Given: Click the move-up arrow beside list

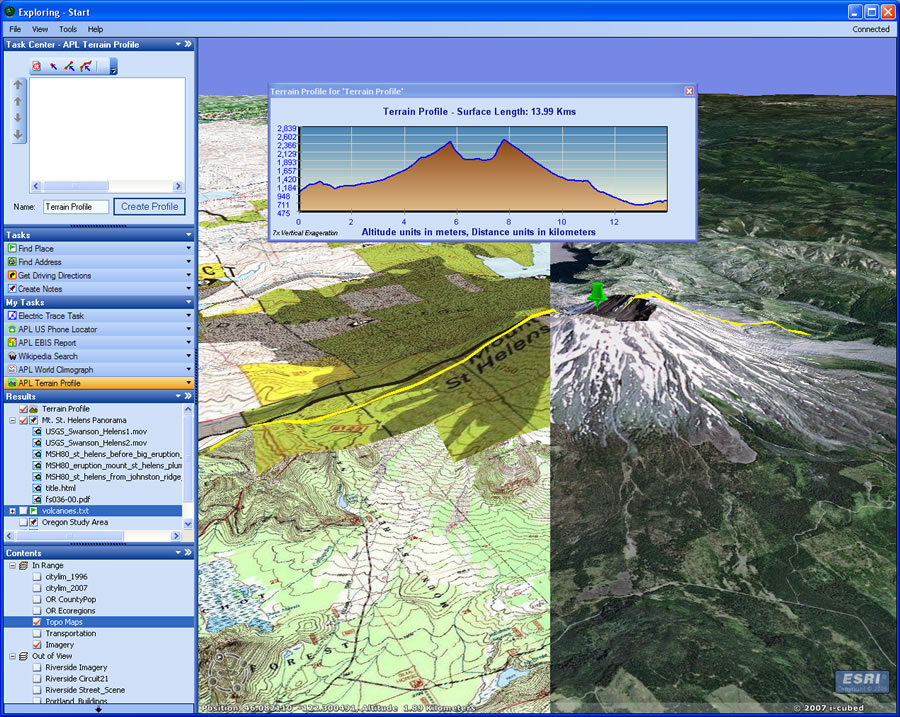Looking at the screenshot, I should 18,102.
